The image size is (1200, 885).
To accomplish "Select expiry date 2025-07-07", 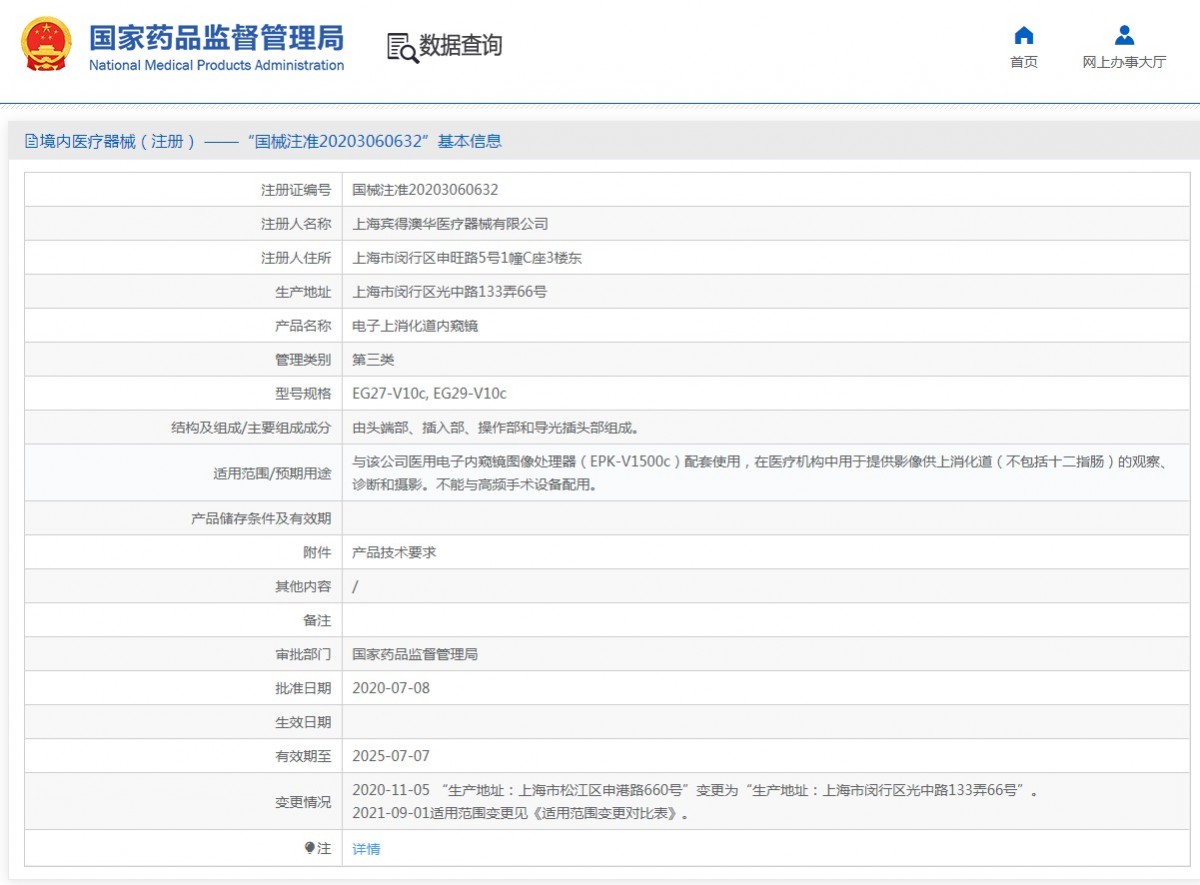I will [x=391, y=756].
